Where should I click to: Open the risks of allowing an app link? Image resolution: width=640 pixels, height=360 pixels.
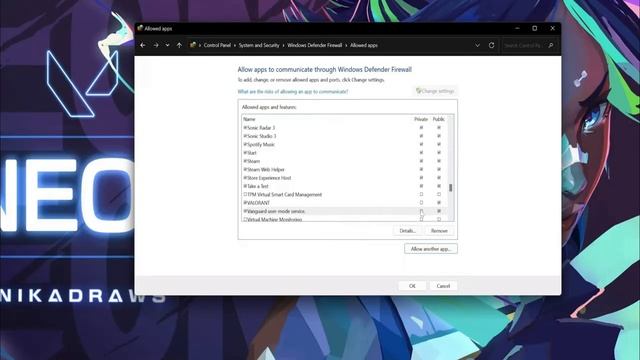(293, 91)
